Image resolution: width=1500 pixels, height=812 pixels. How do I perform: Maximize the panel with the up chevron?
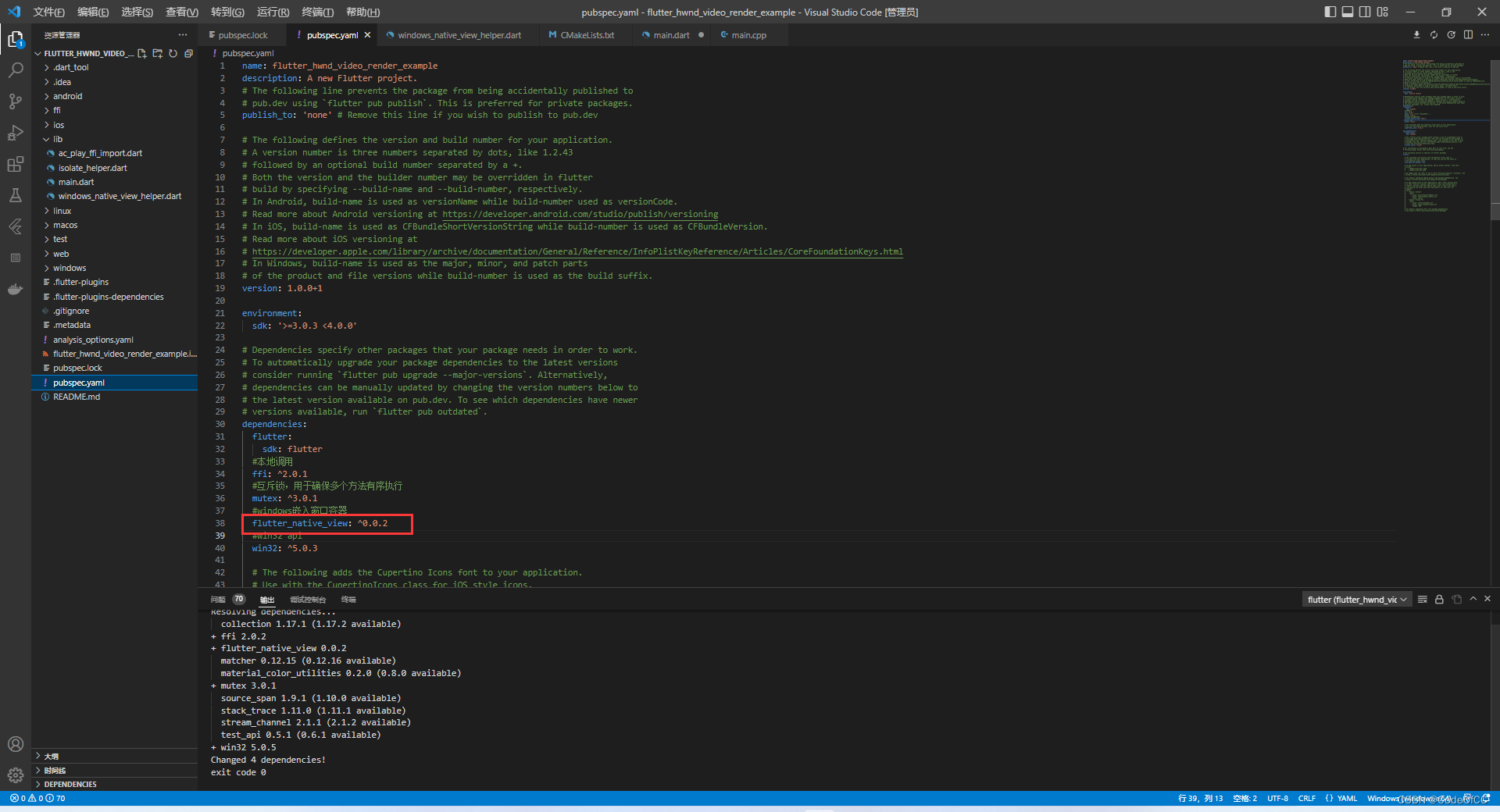pos(1473,599)
